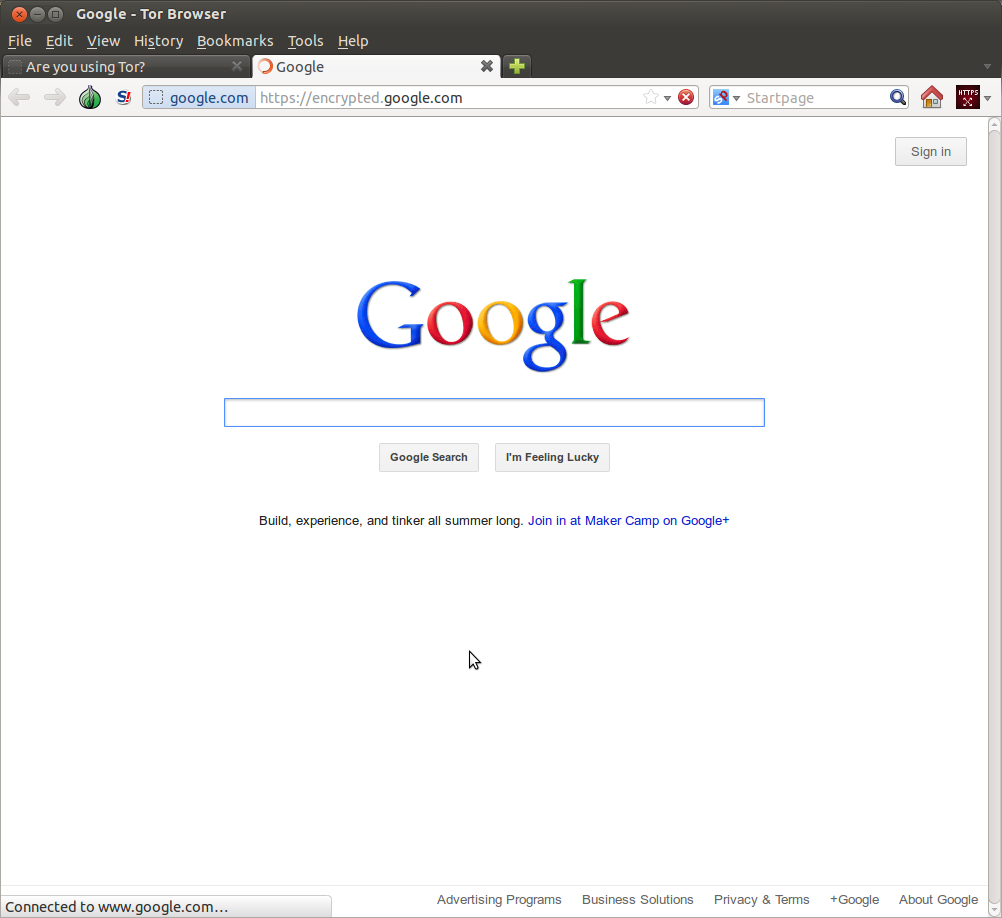This screenshot has height=918, width=1002.
Task: Open Privacy & Terms link
Action: click(761, 899)
